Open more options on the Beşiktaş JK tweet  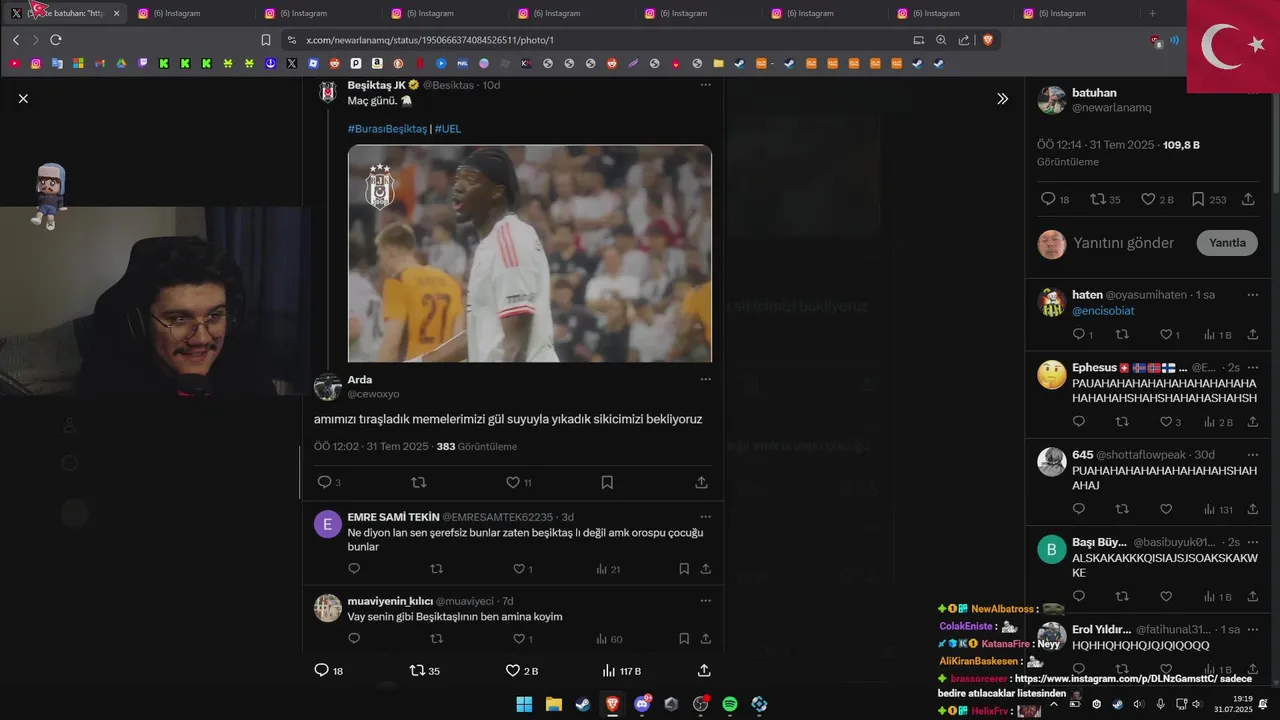tap(705, 85)
